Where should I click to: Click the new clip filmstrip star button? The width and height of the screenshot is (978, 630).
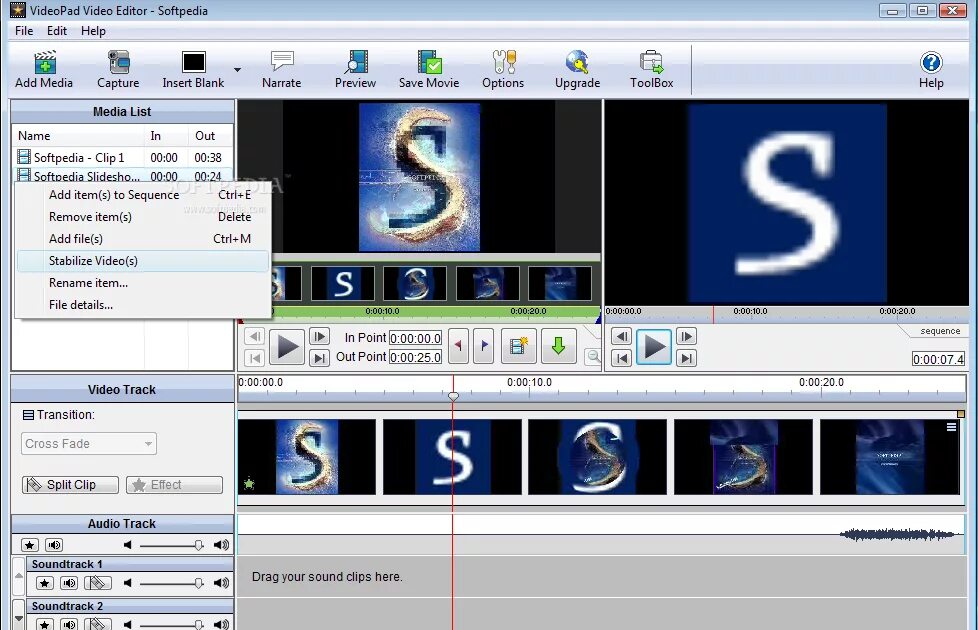point(518,346)
